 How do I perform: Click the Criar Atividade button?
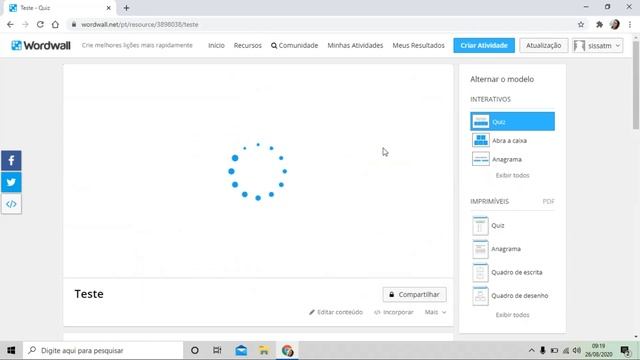pyautogui.click(x=484, y=45)
